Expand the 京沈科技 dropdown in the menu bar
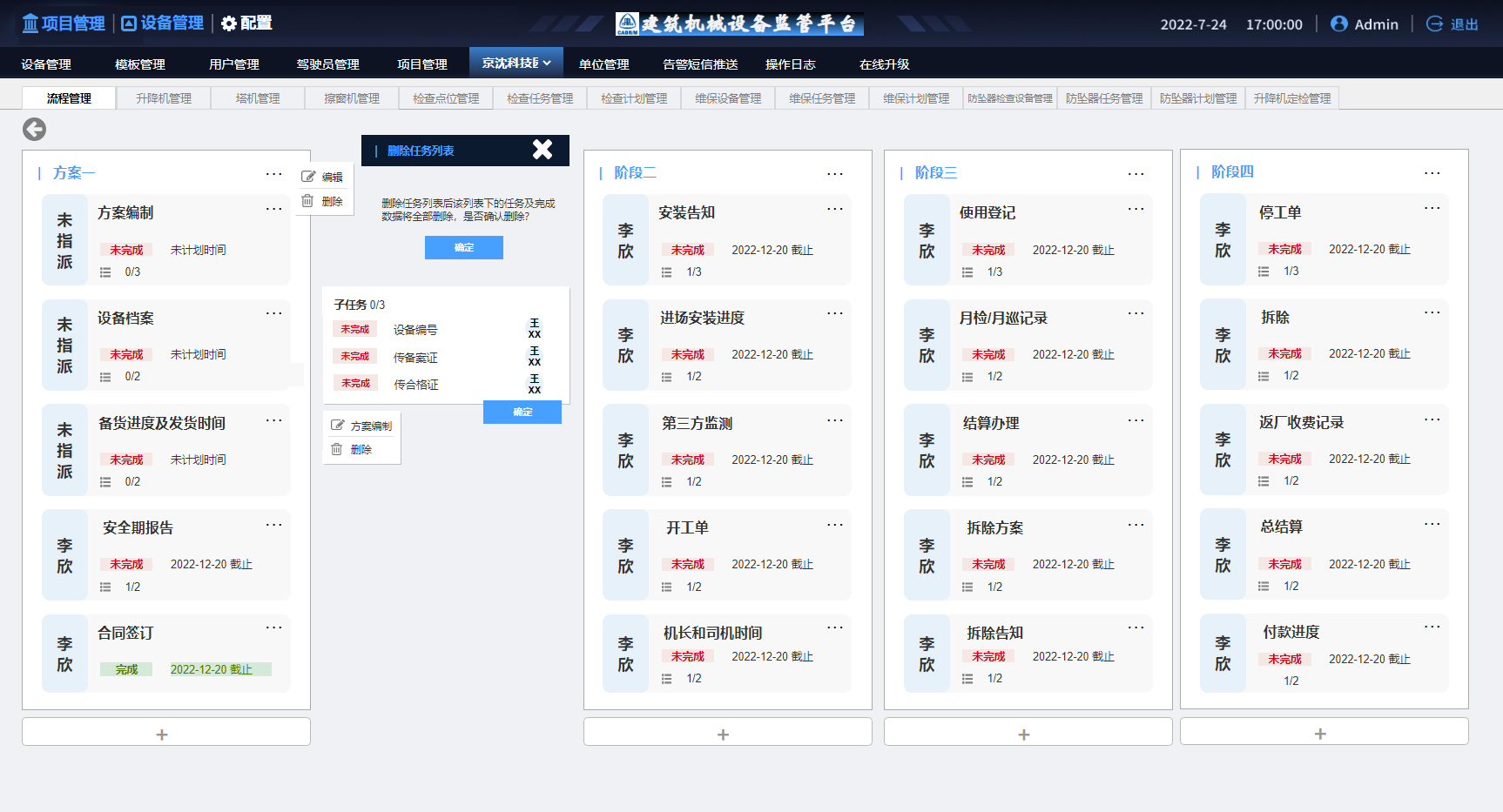Viewport: 1503px width, 812px height. 516,63
